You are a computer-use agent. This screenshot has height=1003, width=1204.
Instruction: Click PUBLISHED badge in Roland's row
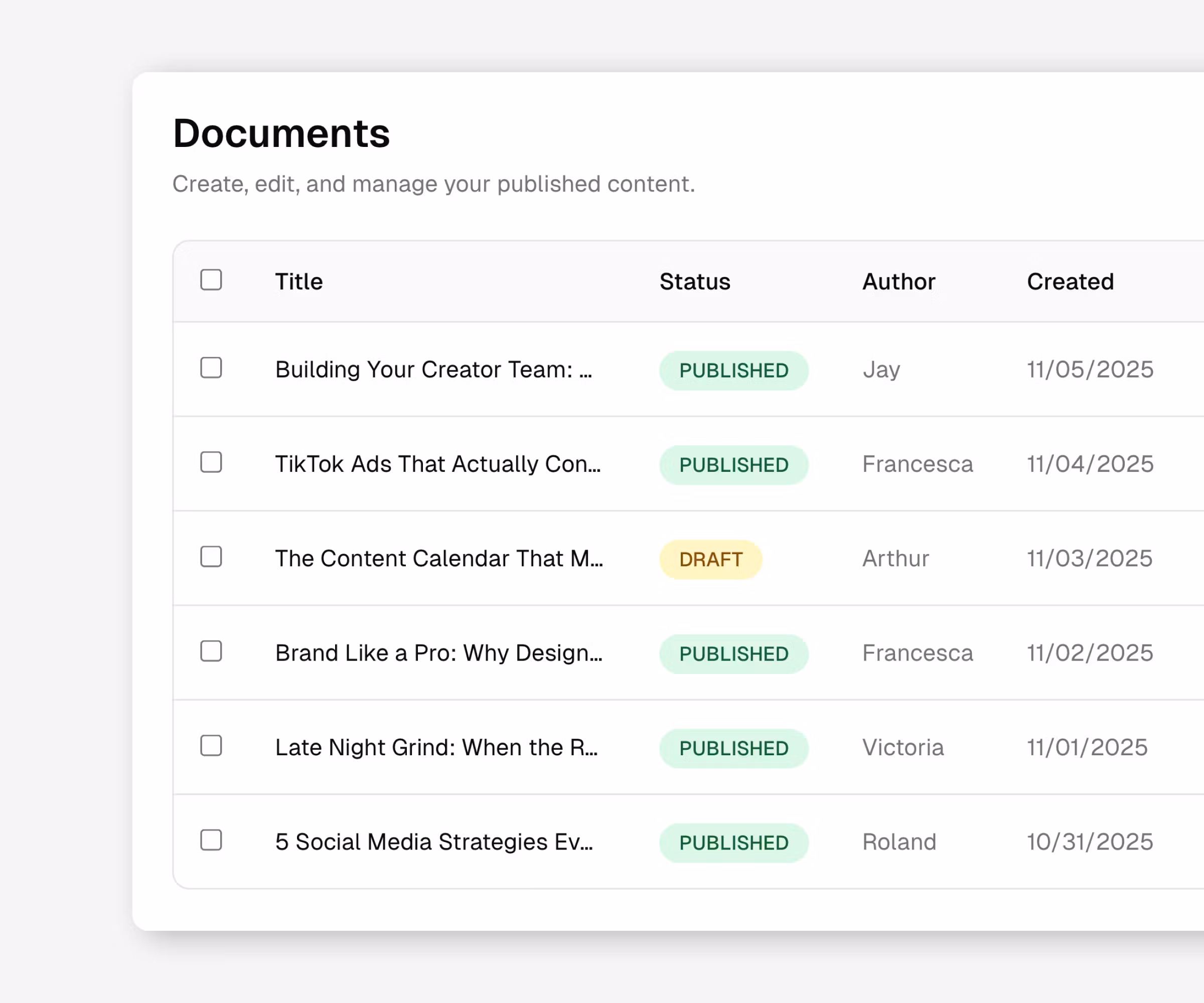[x=733, y=843]
